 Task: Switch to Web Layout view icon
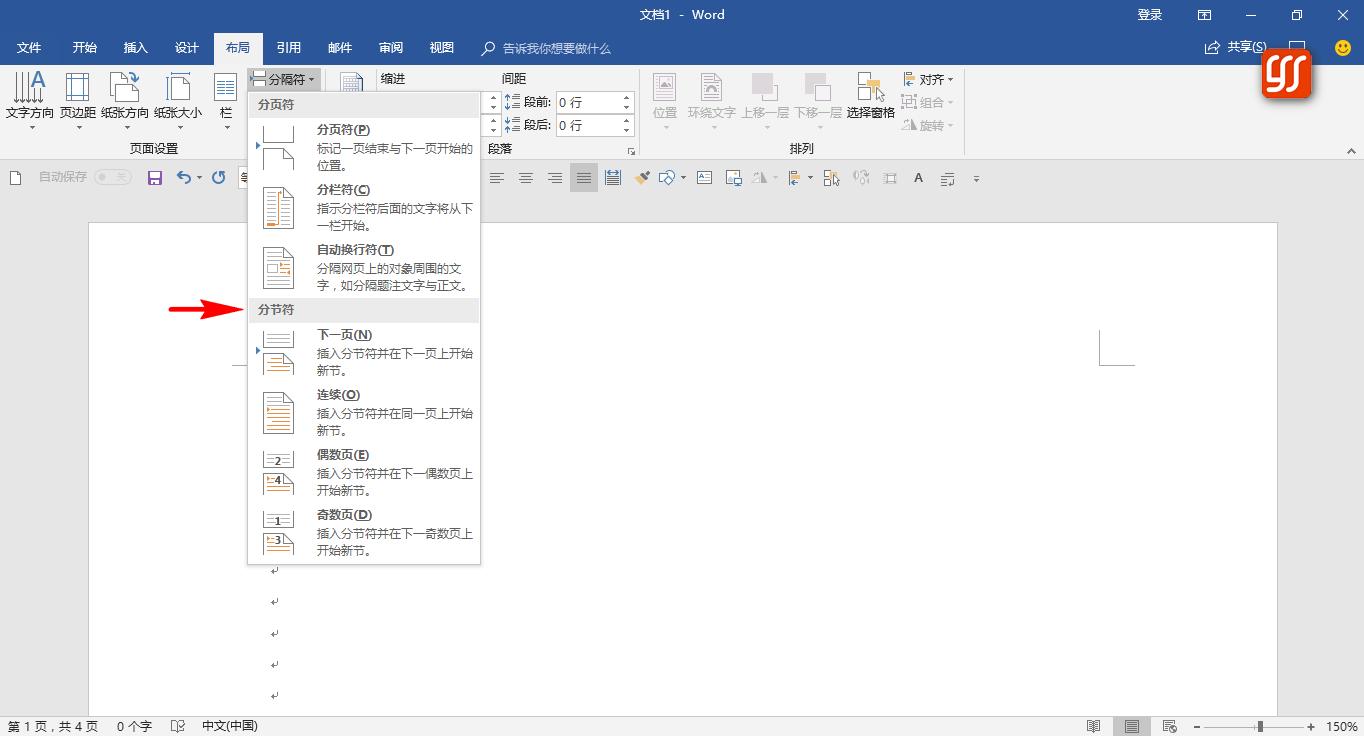tap(1169, 726)
